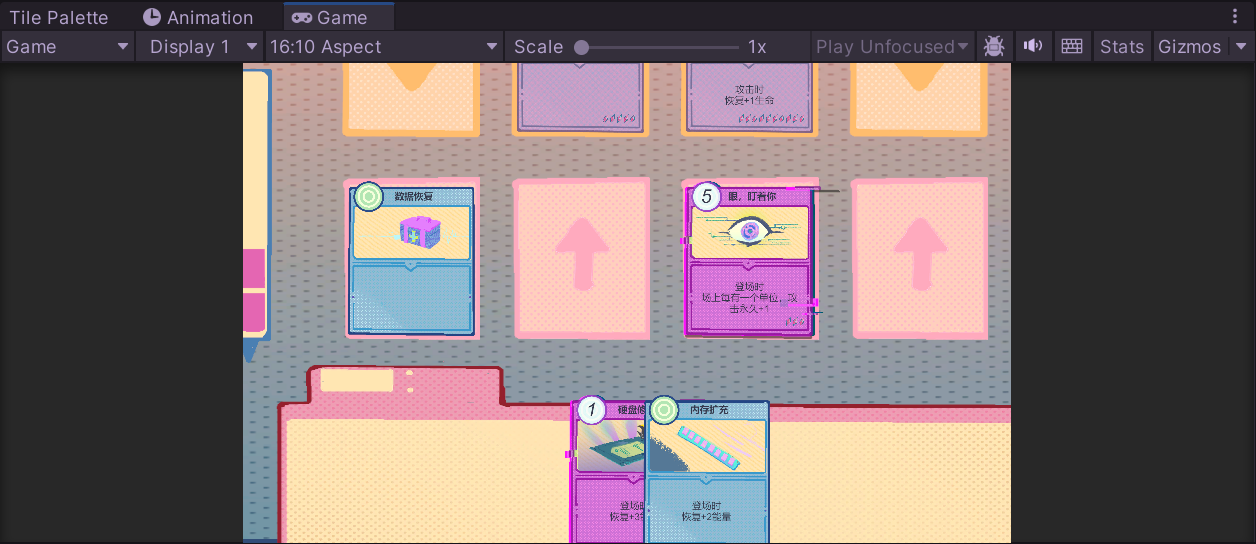Toggle the frame debugger bug icon
Screen dimensions: 1256x544
click(x=993, y=47)
